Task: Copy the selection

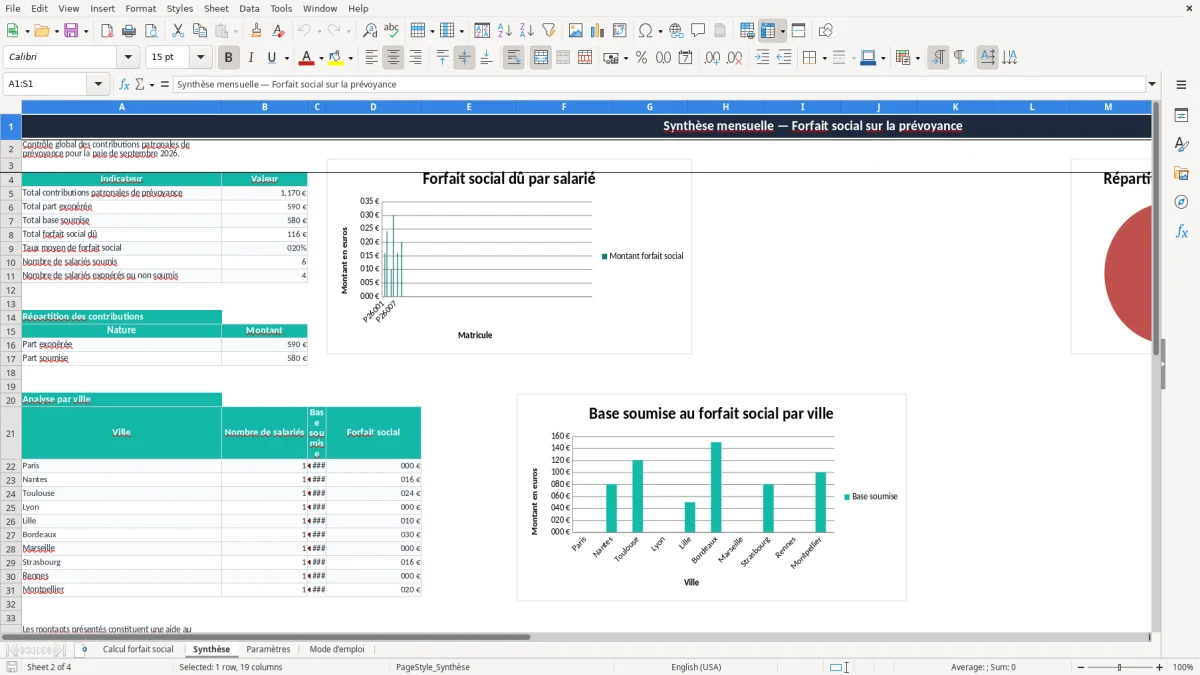Action: (x=199, y=31)
